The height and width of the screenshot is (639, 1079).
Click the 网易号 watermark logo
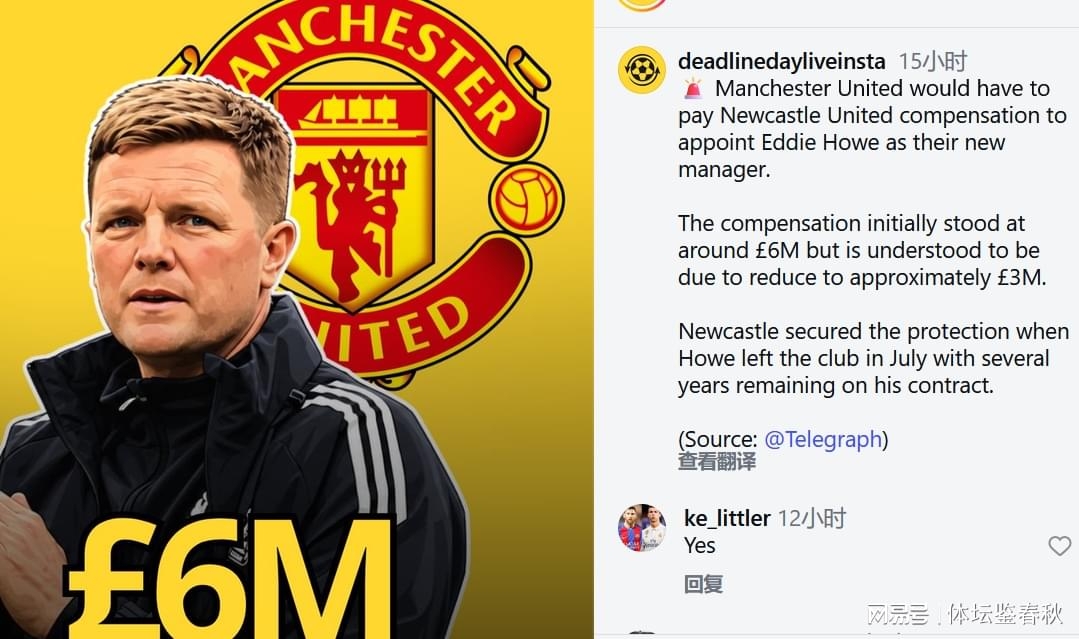click(x=897, y=614)
